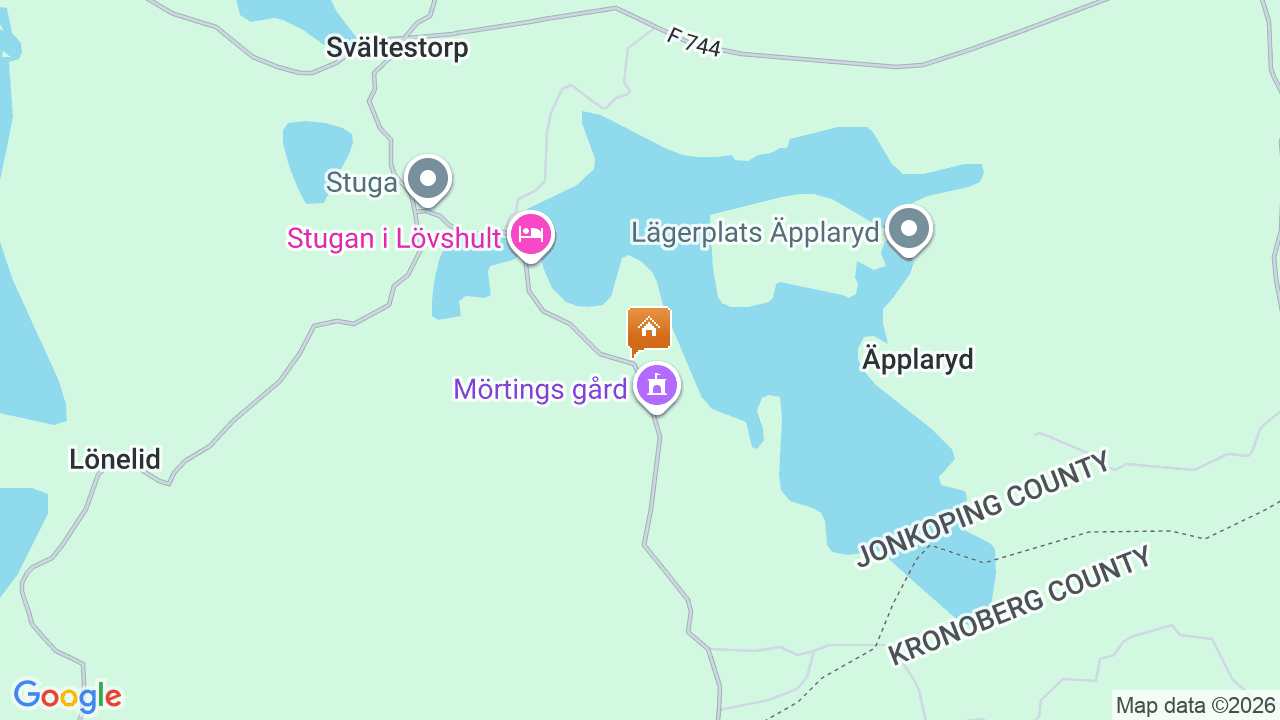The width and height of the screenshot is (1280, 720).
Task: Select the Svältestorp place name
Action: [397, 47]
